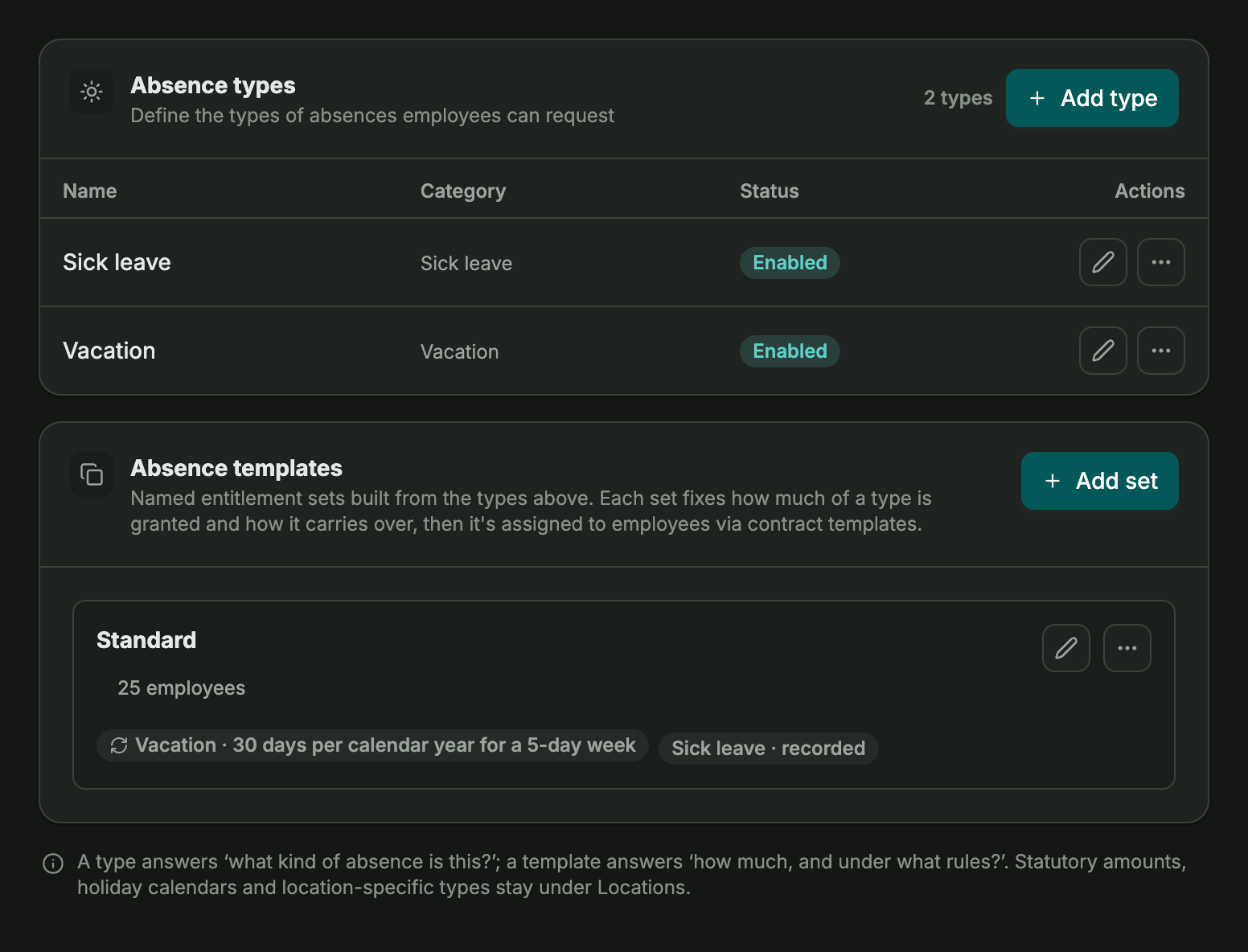
Task: Click the 'Named entitlement sets' description text
Action: pyautogui.click(x=531, y=511)
